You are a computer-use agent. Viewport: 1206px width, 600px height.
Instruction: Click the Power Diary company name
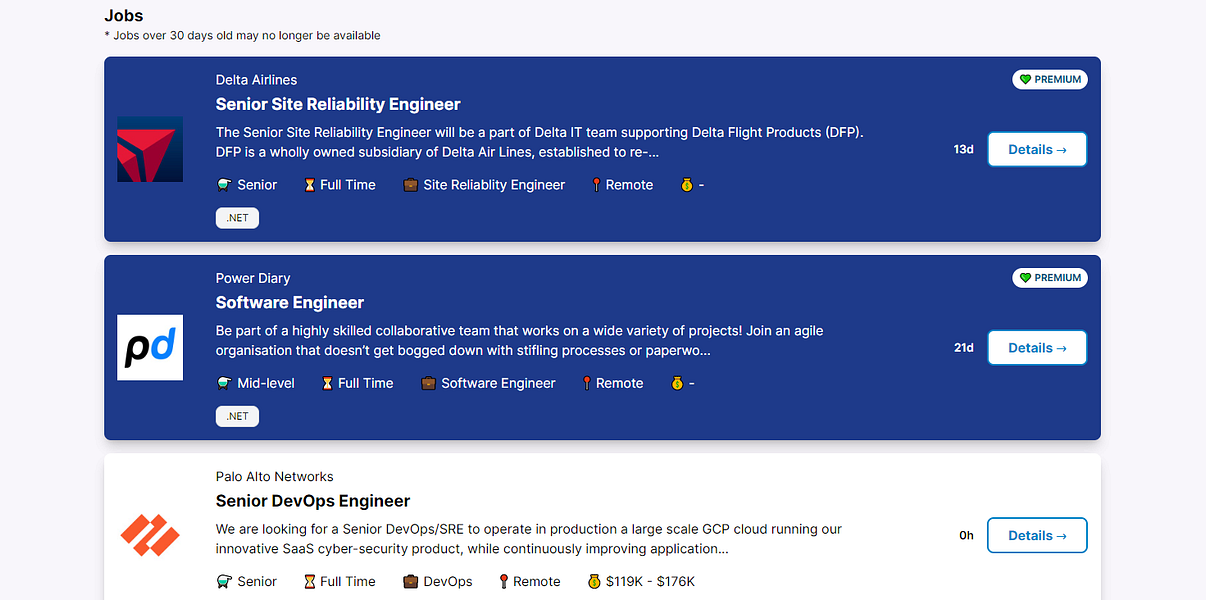pyautogui.click(x=253, y=278)
